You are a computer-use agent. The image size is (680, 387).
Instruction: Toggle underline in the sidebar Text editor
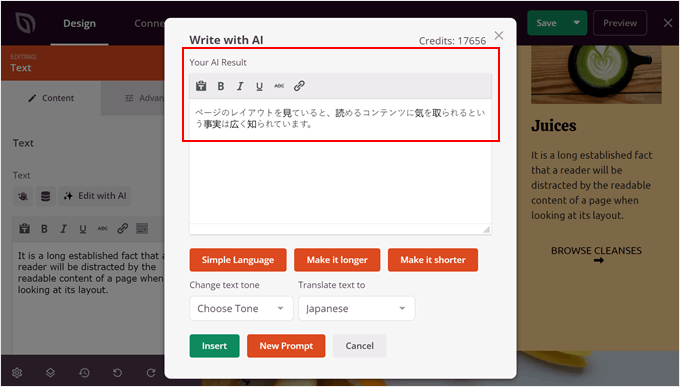point(83,229)
